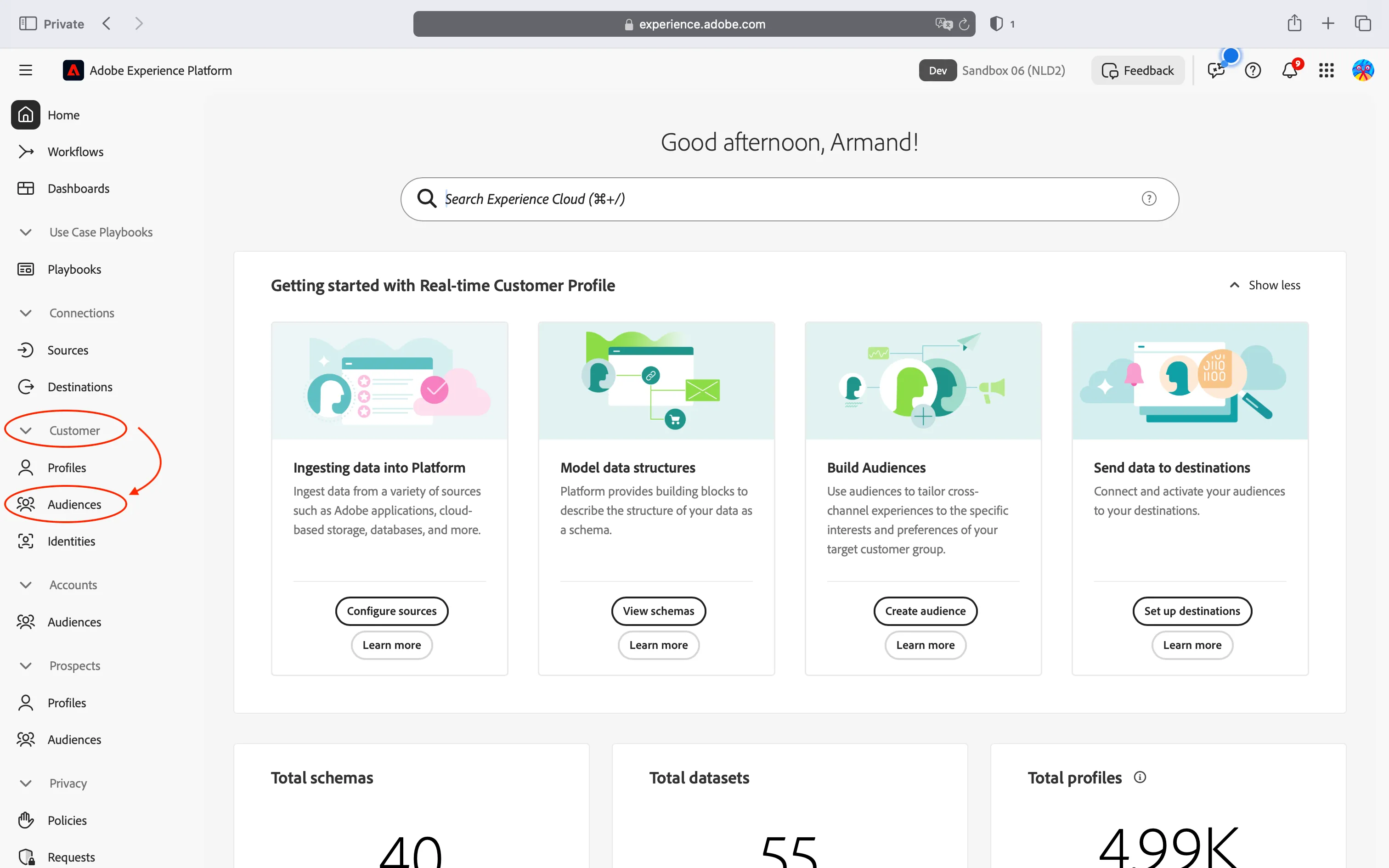Click Configure sources button
1389x868 pixels.
point(391,611)
